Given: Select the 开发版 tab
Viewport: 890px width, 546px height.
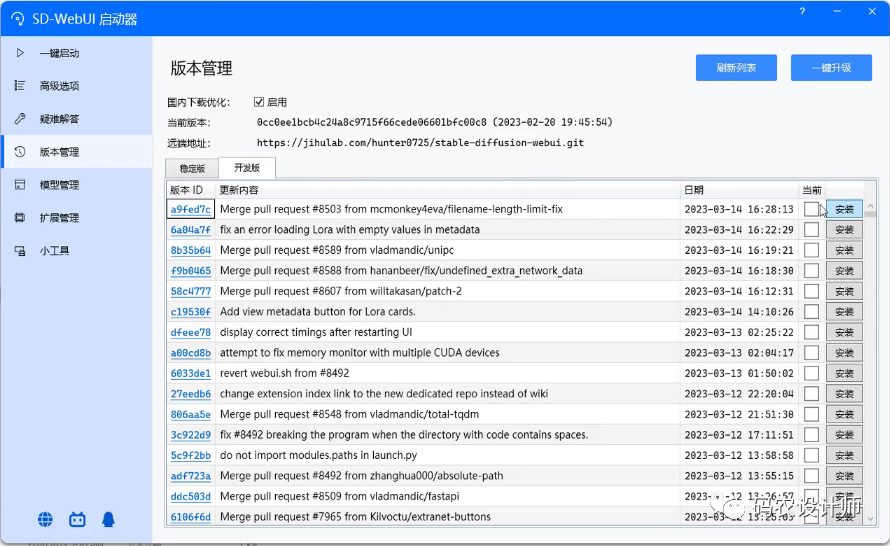Looking at the screenshot, I should (x=246, y=169).
